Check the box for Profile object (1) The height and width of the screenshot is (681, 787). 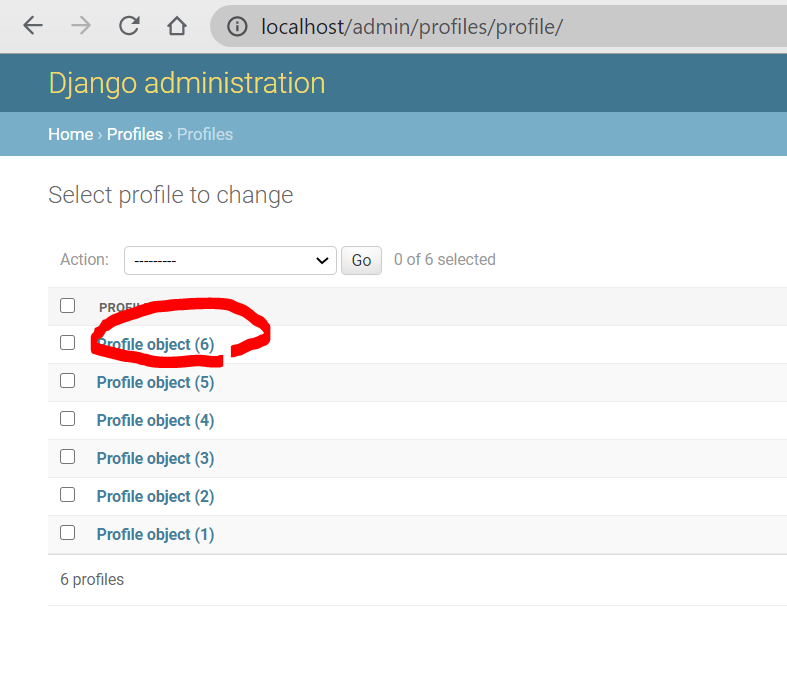(x=67, y=532)
